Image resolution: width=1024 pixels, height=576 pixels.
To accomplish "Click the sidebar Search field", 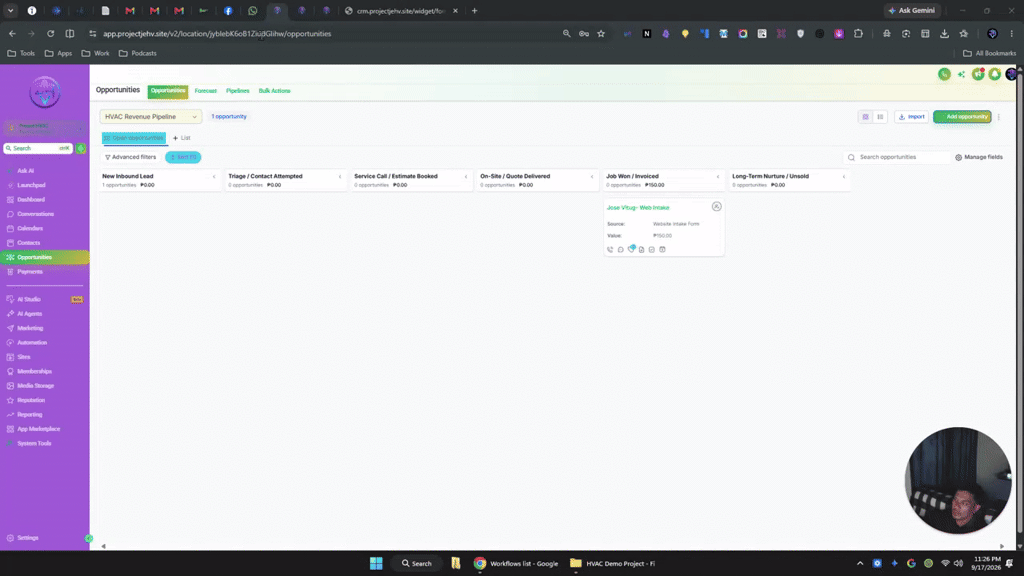I will click(x=38, y=148).
